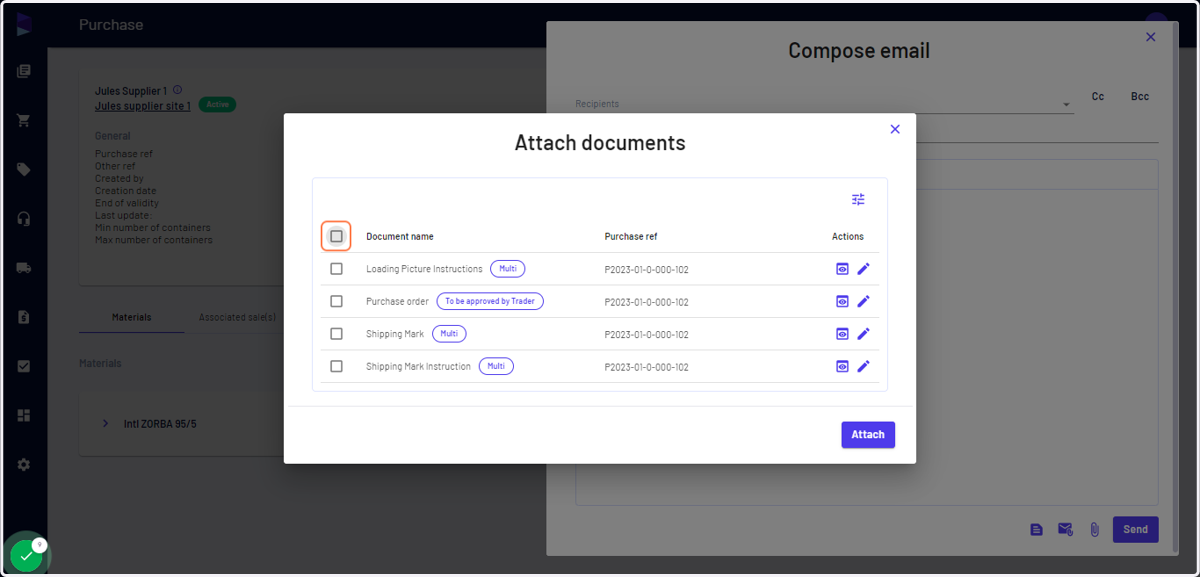Click the To be approved by Trader tag
1200x577 pixels.
click(x=490, y=301)
